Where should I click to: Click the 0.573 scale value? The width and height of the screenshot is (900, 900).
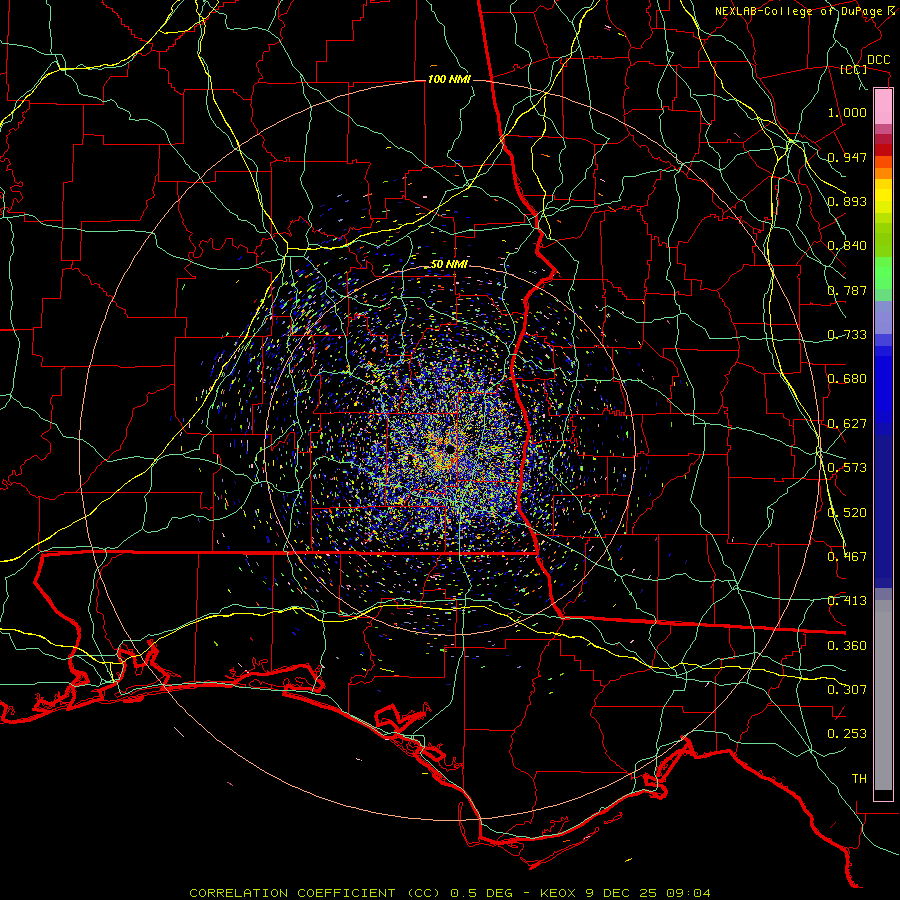[847, 467]
